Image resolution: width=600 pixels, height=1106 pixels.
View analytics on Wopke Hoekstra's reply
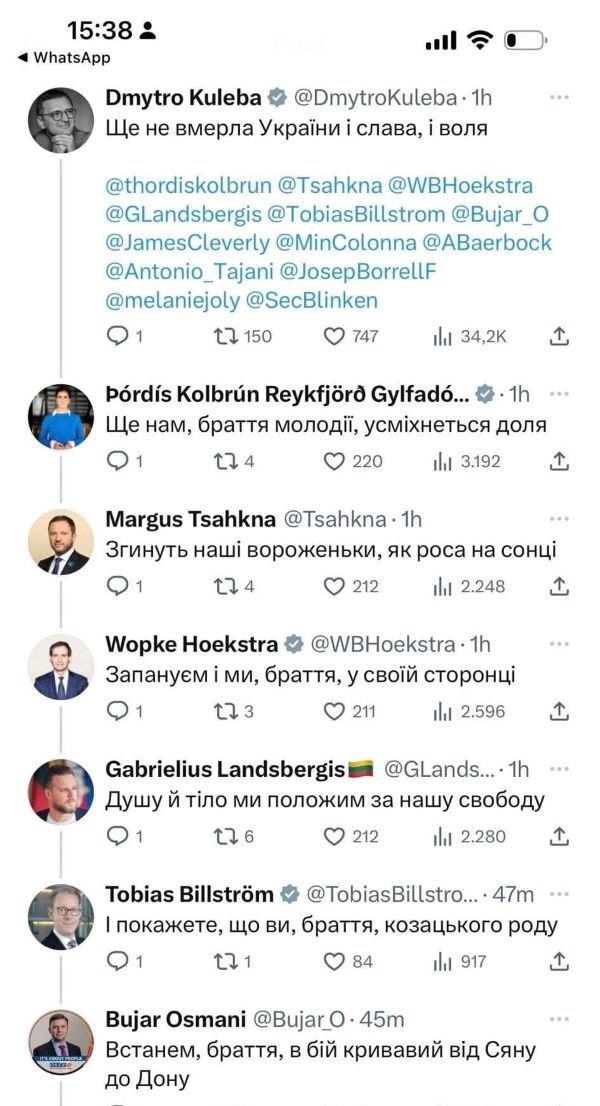click(x=443, y=711)
